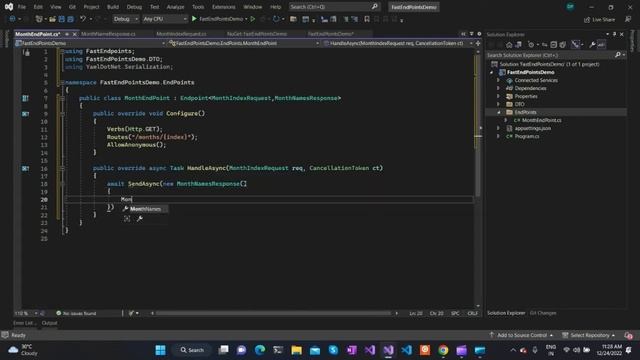640x360 pixels.
Task: Click No issues found indicator
Action: (76, 313)
